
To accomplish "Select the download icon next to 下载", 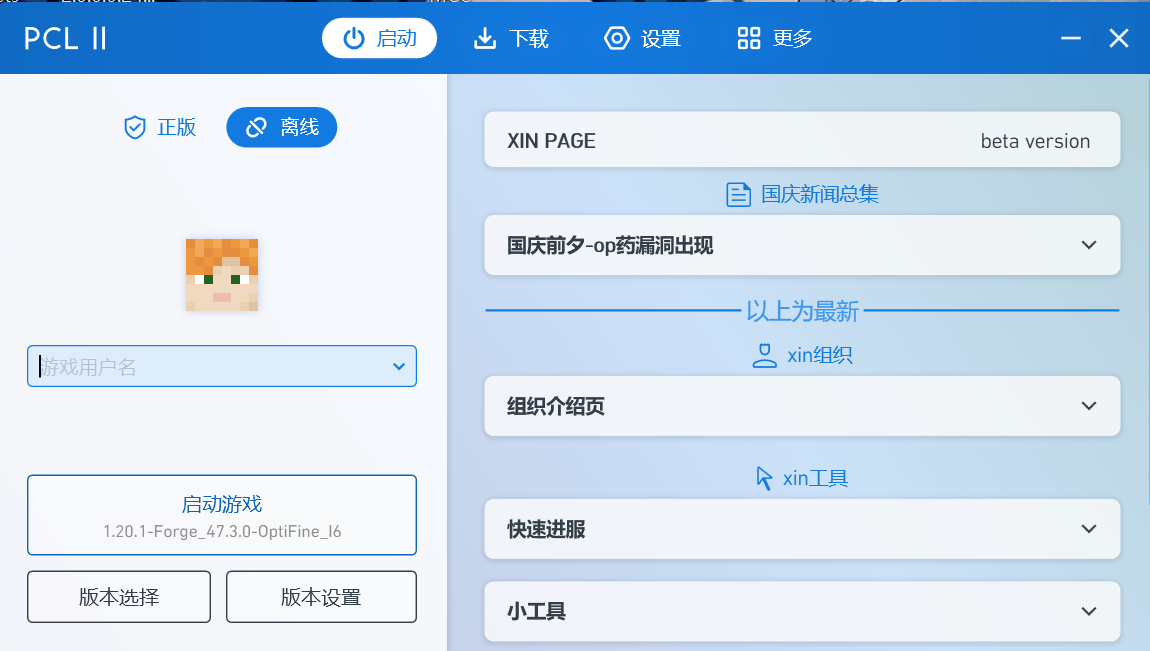I will pyautogui.click(x=484, y=38).
